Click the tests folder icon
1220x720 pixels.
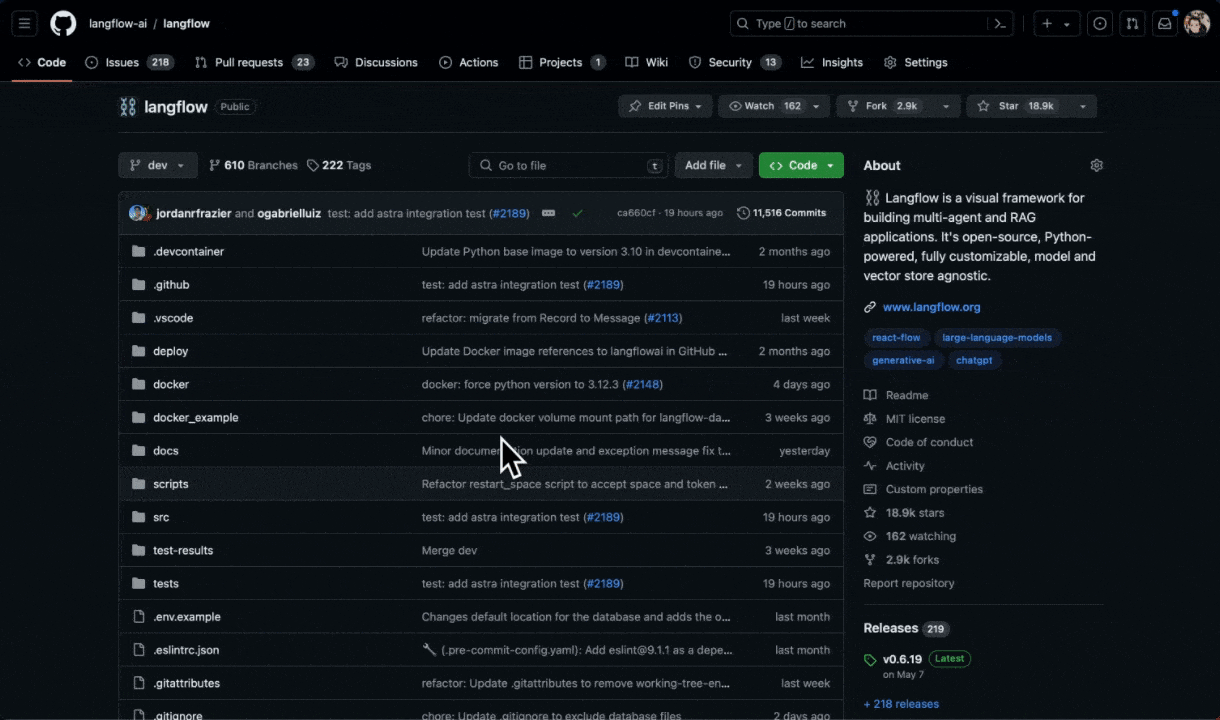(x=139, y=584)
